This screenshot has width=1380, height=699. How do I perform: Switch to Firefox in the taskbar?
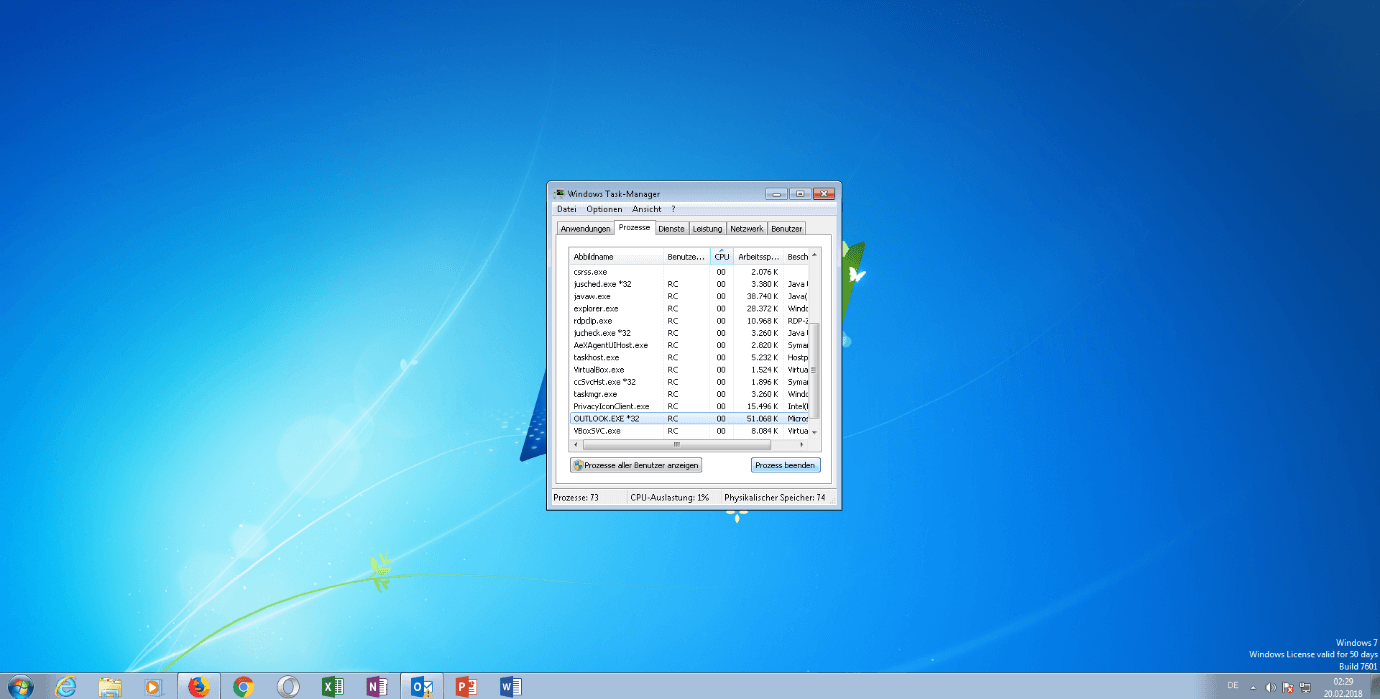click(198, 686)
